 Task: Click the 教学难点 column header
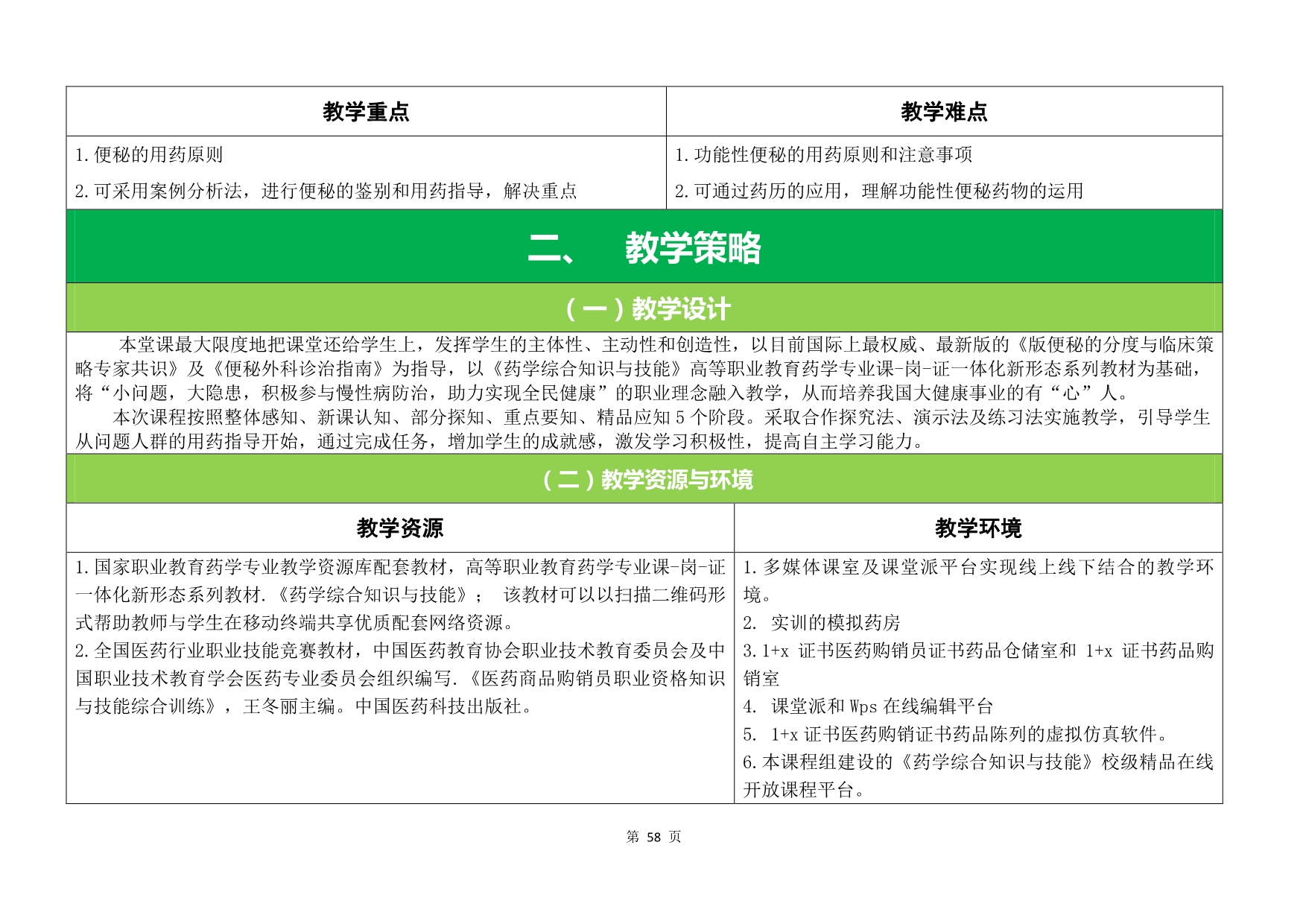943,112
